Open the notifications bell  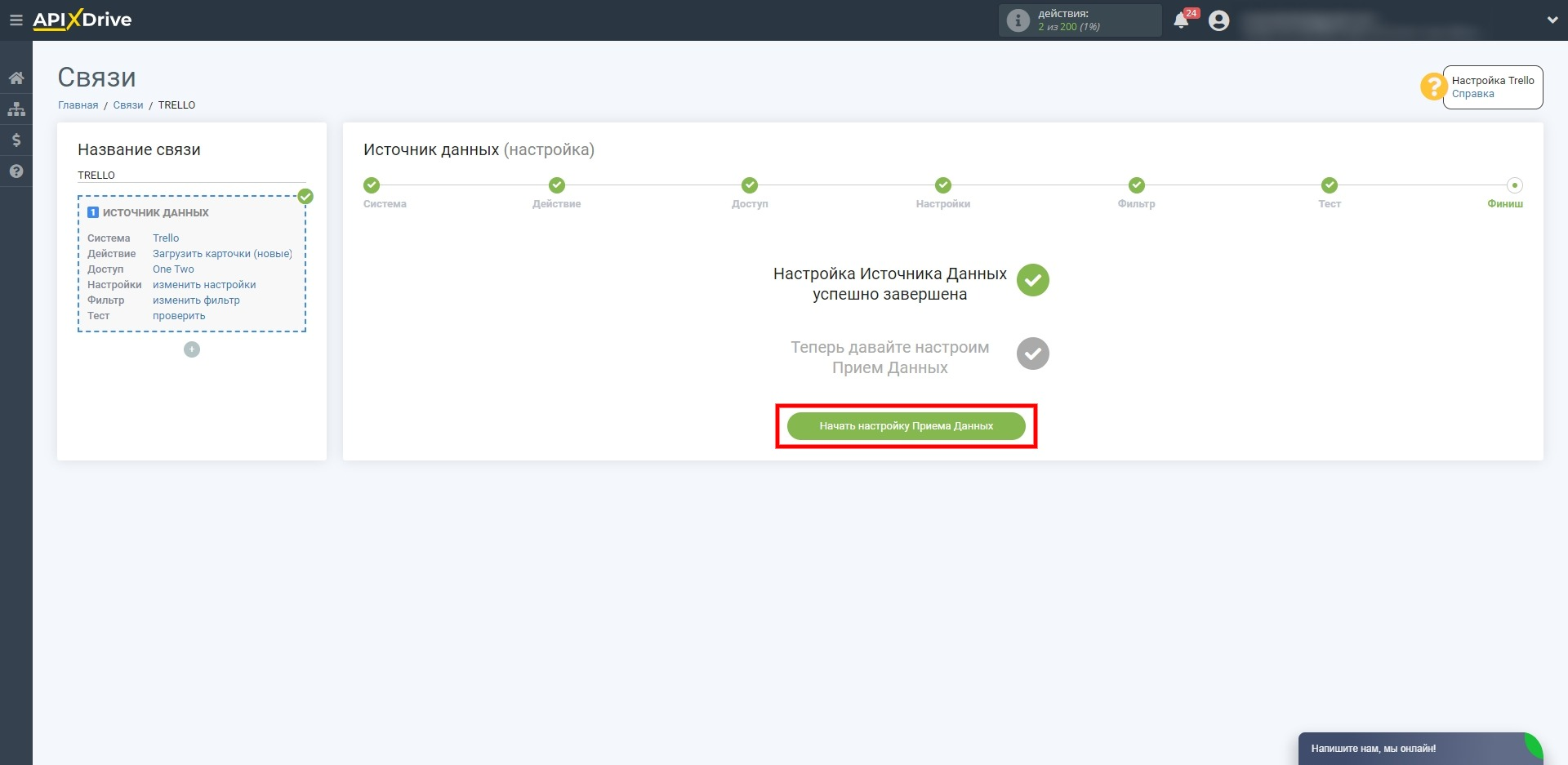[1181, 20]
